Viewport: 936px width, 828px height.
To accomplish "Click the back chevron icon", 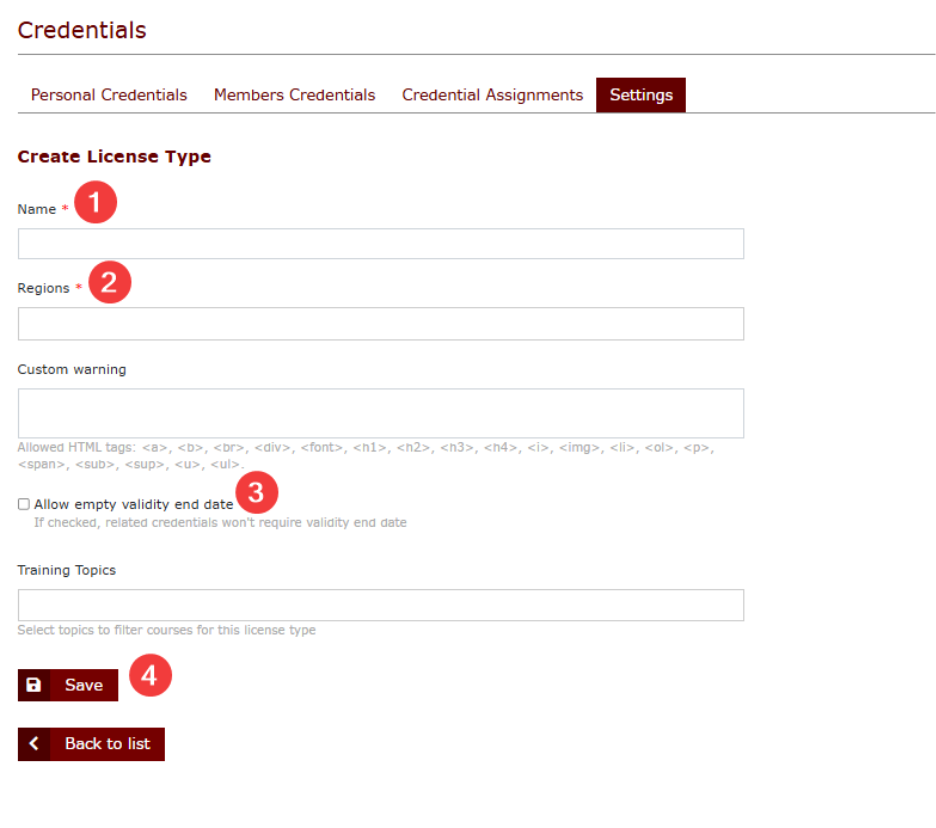I will pyautogui.click(x=34, y=744).
